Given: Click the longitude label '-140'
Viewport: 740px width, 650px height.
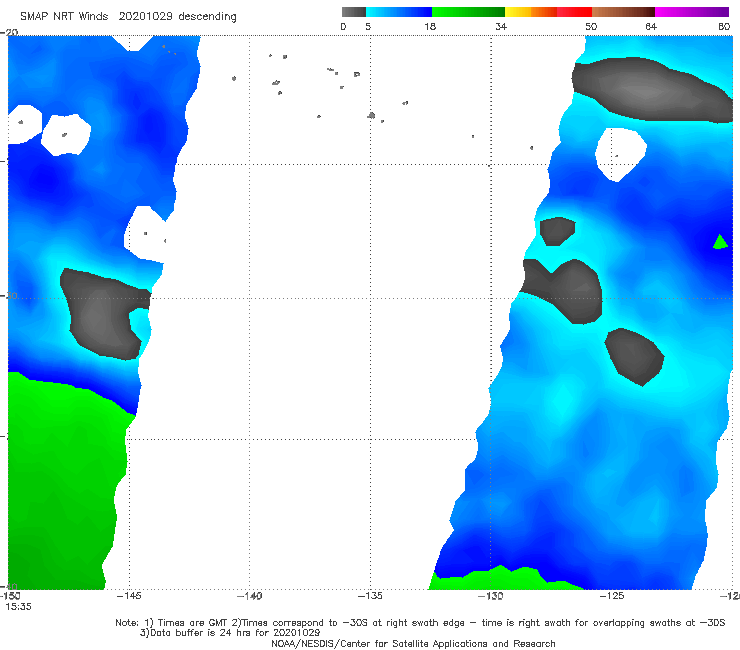Looking at the screenshot, I should (249, 596).
